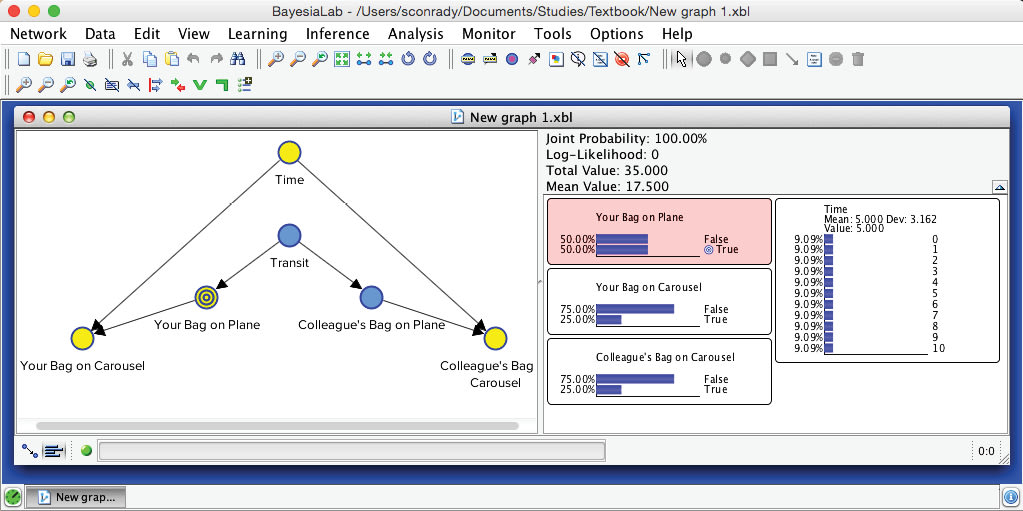Click the Colleague's Bag on Carousel monitor title

pyautogui.click(x=665, y=357)
